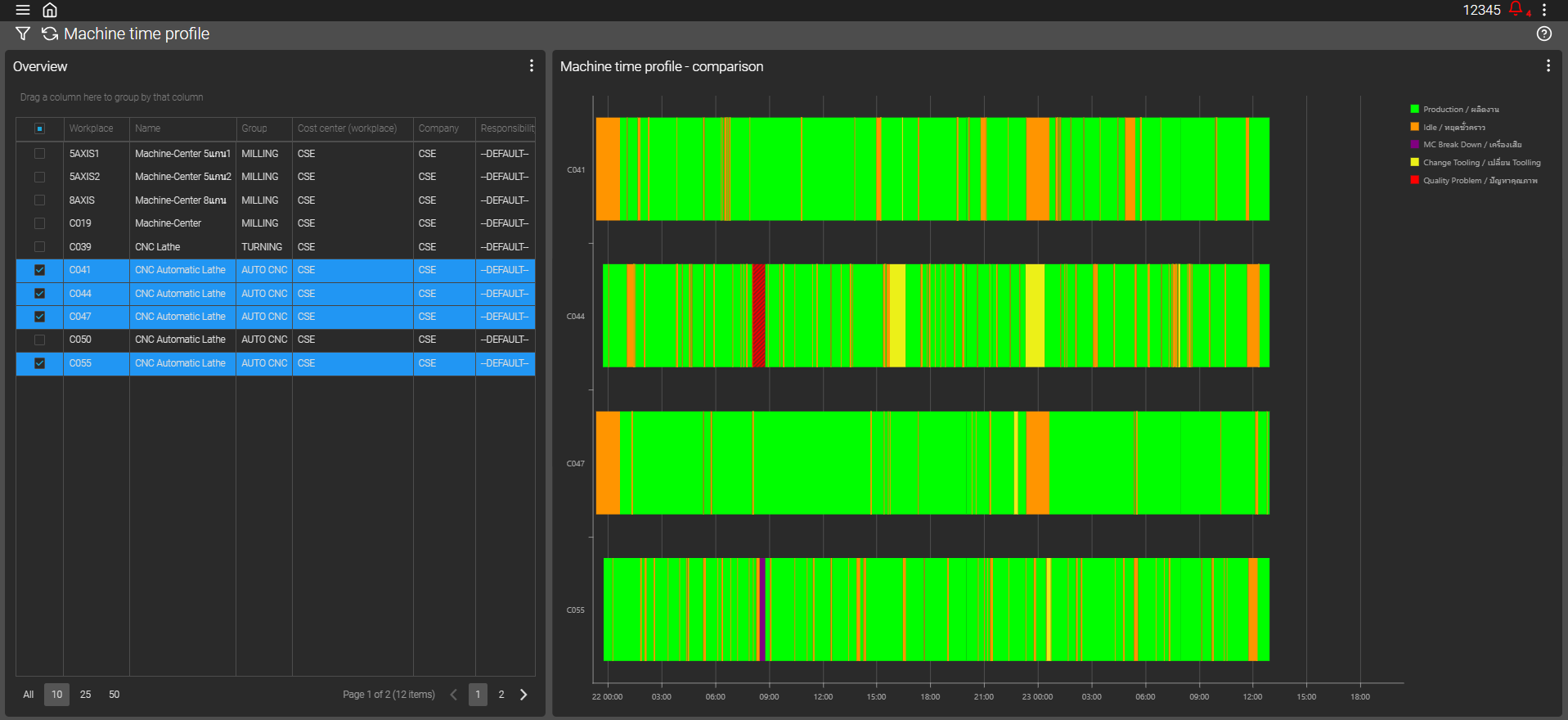
Task: Go to the home screen icon
Action: tap(50, 10)
